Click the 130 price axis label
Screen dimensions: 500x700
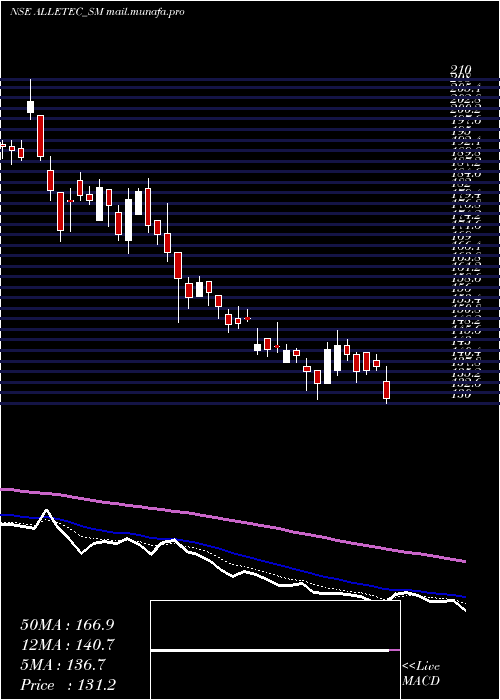[460, 395]
